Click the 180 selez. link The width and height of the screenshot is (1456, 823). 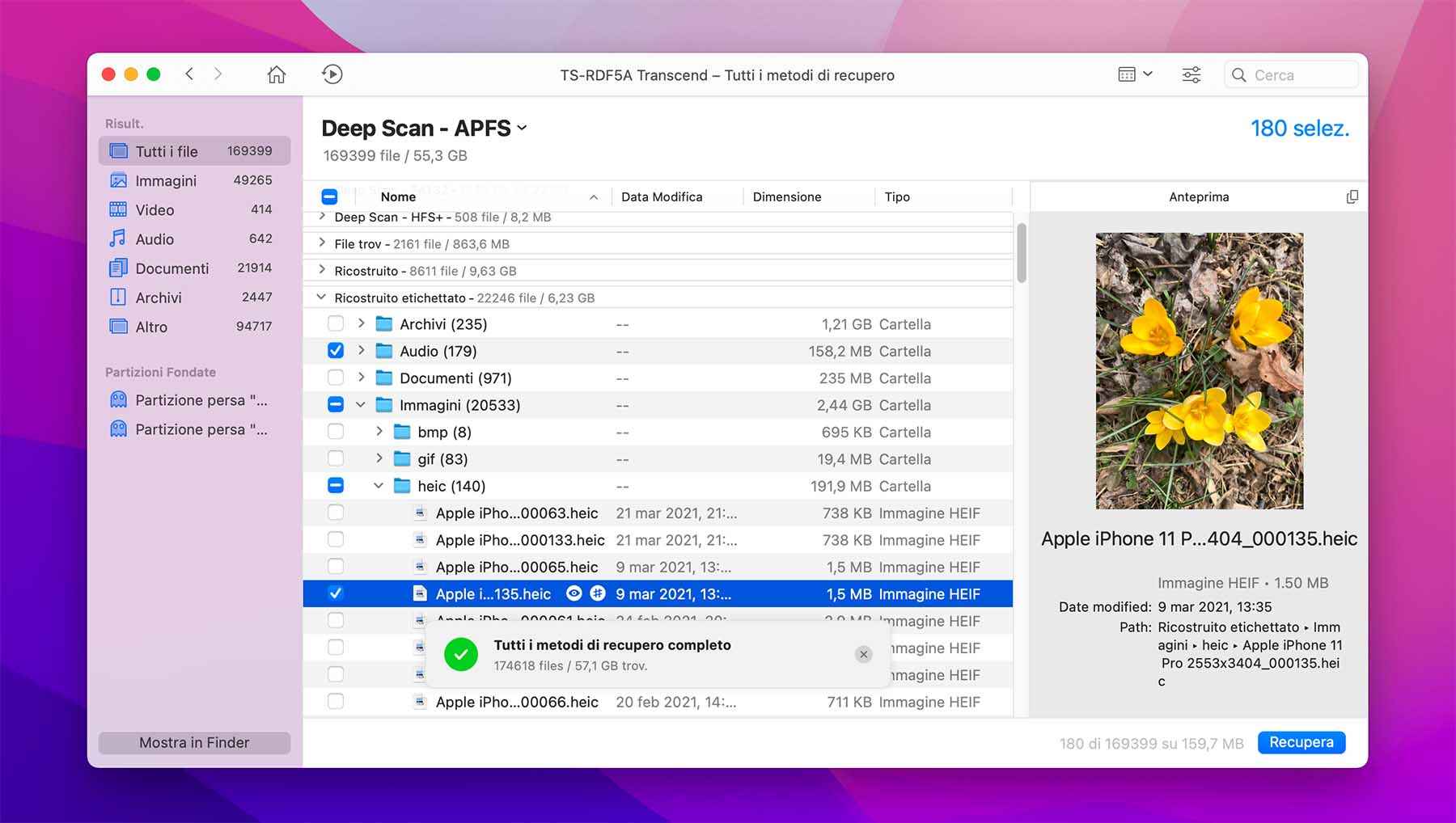click(1300, 129)
